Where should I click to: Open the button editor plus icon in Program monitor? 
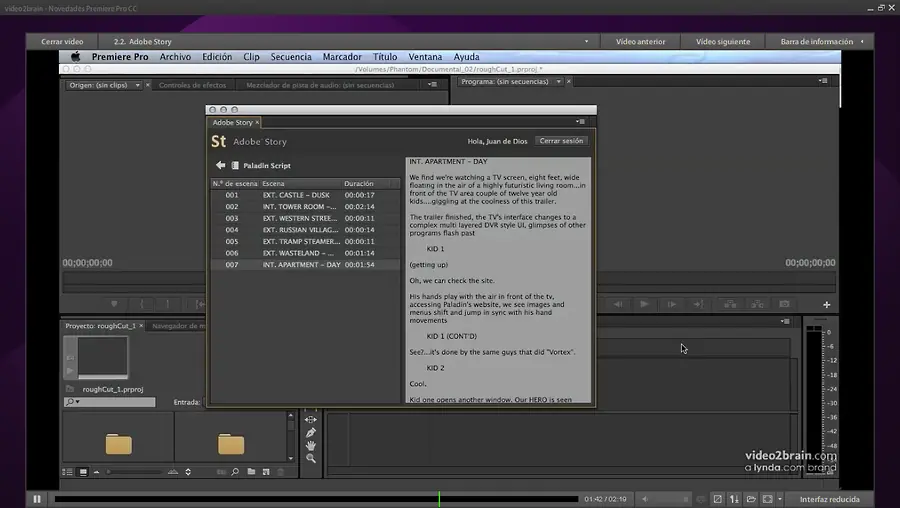click(827, 305)
